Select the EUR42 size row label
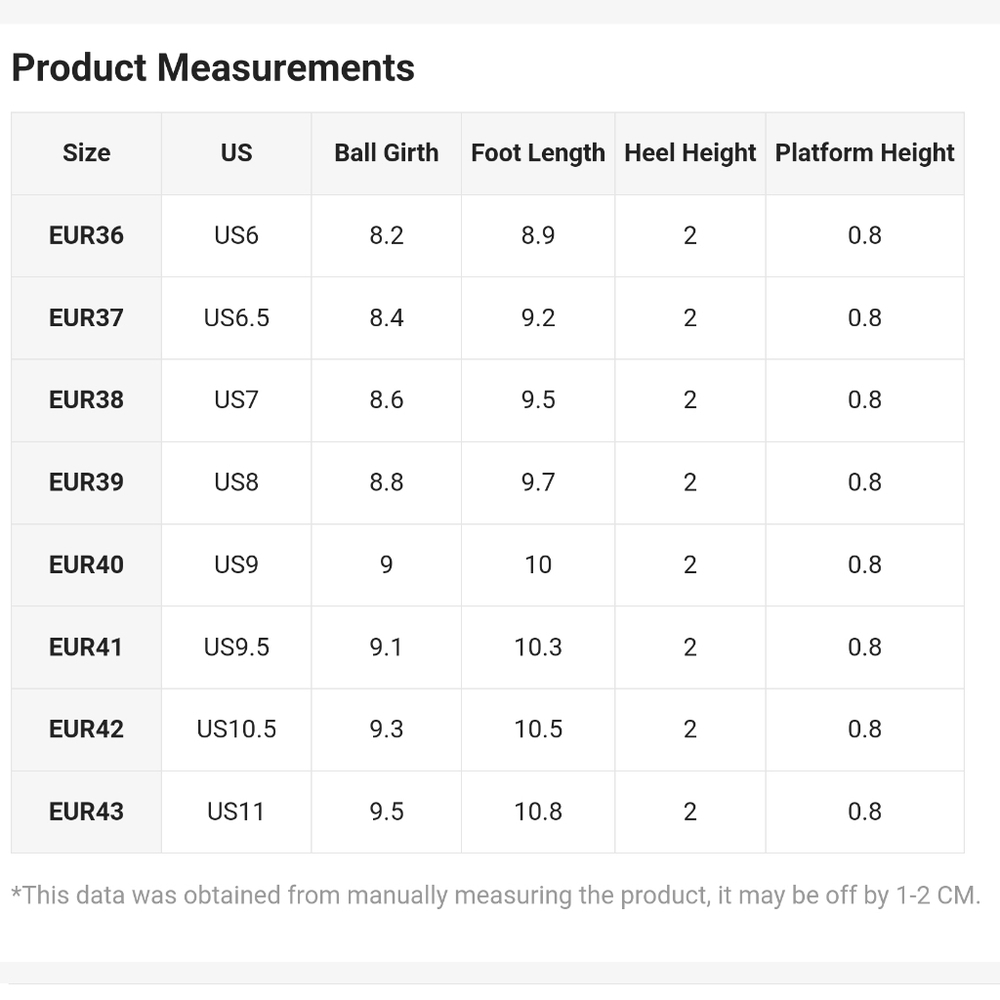The width and height of the screenshot is (1000, 1000). [x=86, y=729]
